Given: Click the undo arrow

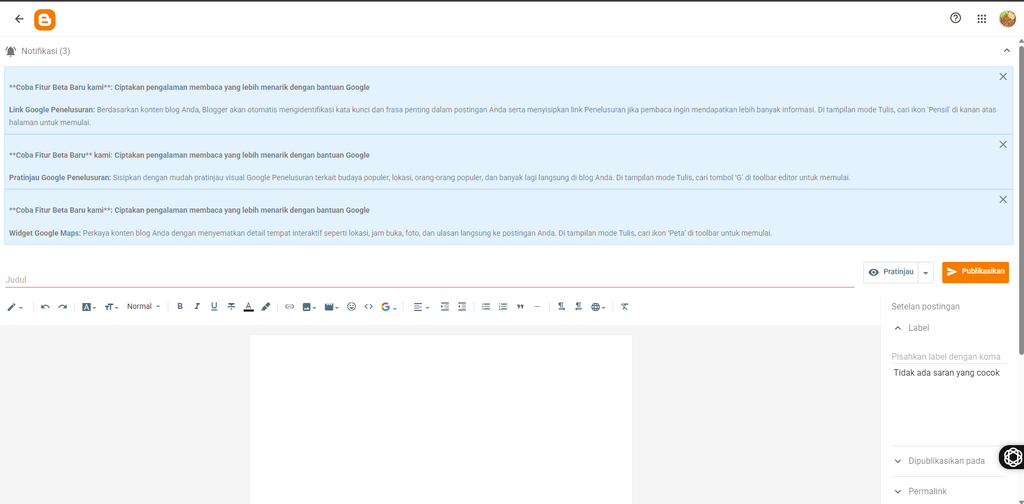Looking at the screenshot, I should 45,307.
